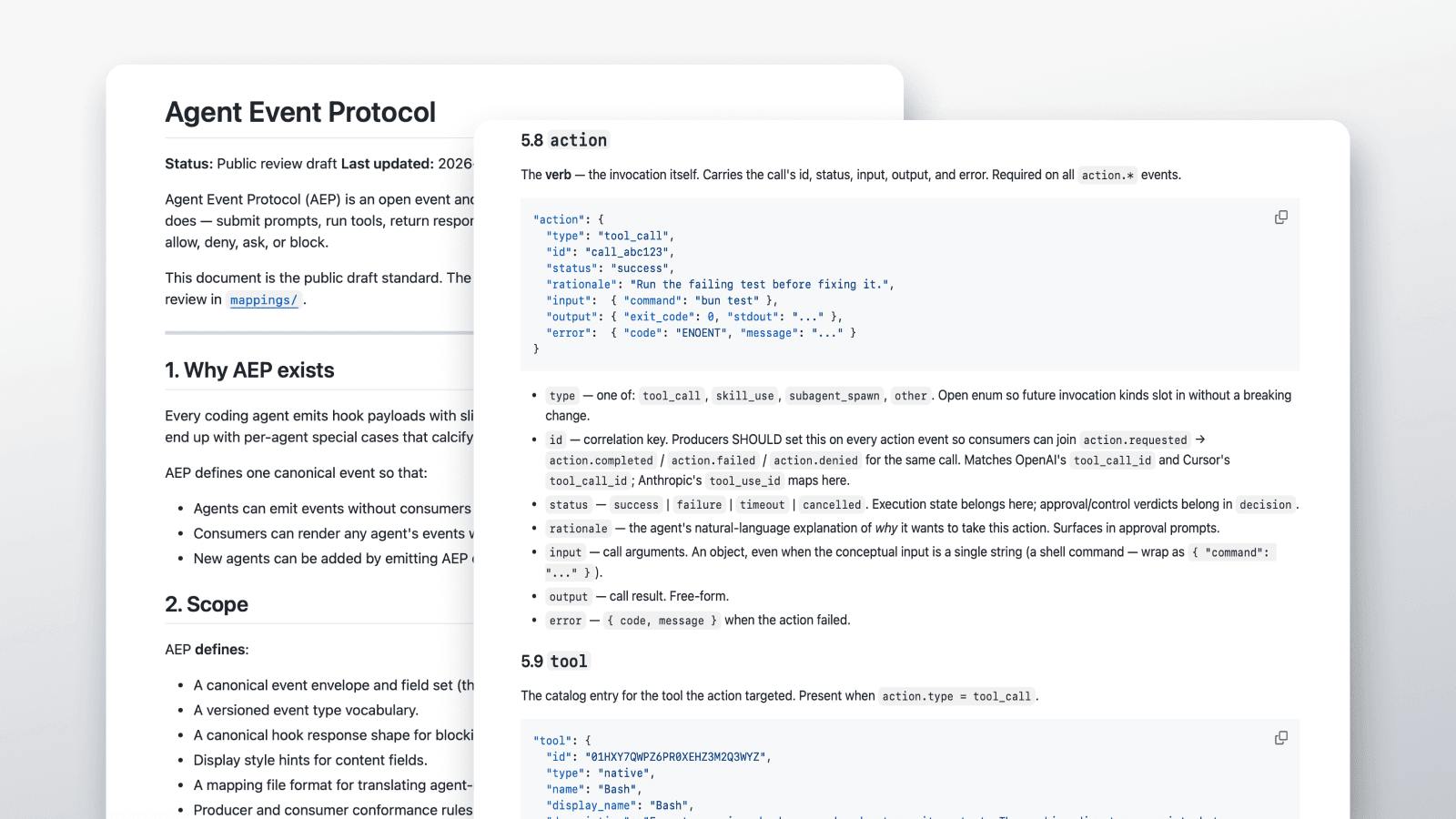
Task: Click the Agent Event Protocol title
Action: pos(300,112)
